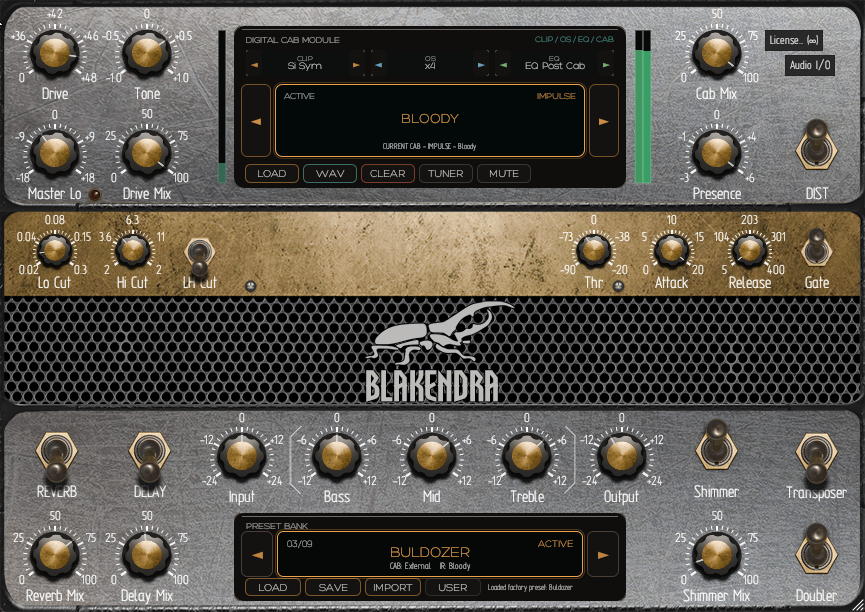
Task: Click the Lo Cut knob
Action: 55,251
